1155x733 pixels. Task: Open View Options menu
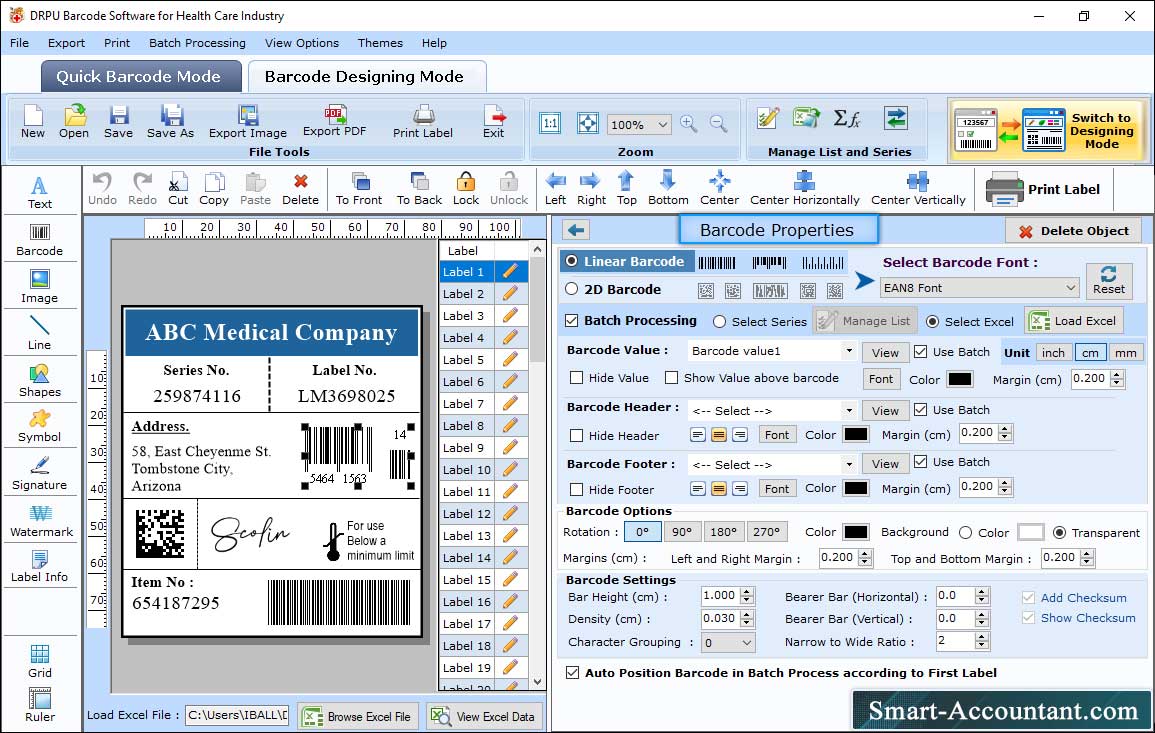click(x=302, y=43)
